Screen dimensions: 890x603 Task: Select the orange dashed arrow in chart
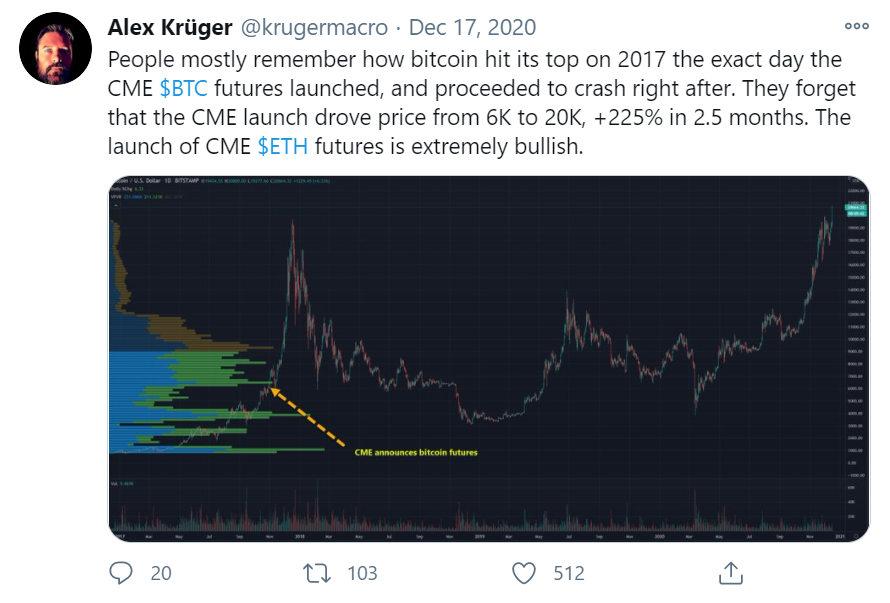tap(308, 417)
